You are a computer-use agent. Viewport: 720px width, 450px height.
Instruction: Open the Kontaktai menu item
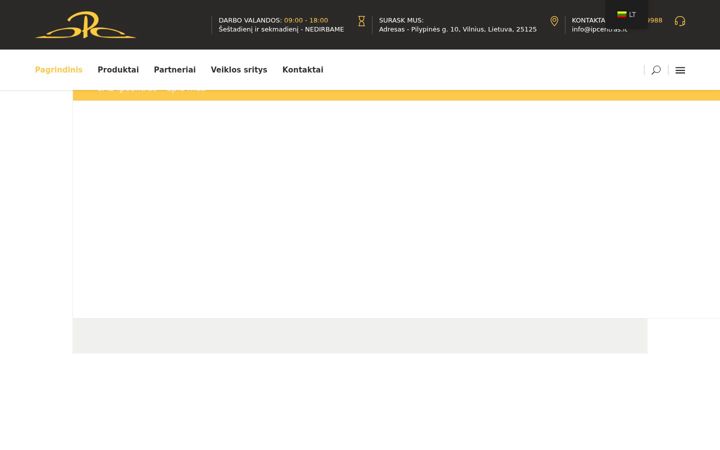click(303, 70)
